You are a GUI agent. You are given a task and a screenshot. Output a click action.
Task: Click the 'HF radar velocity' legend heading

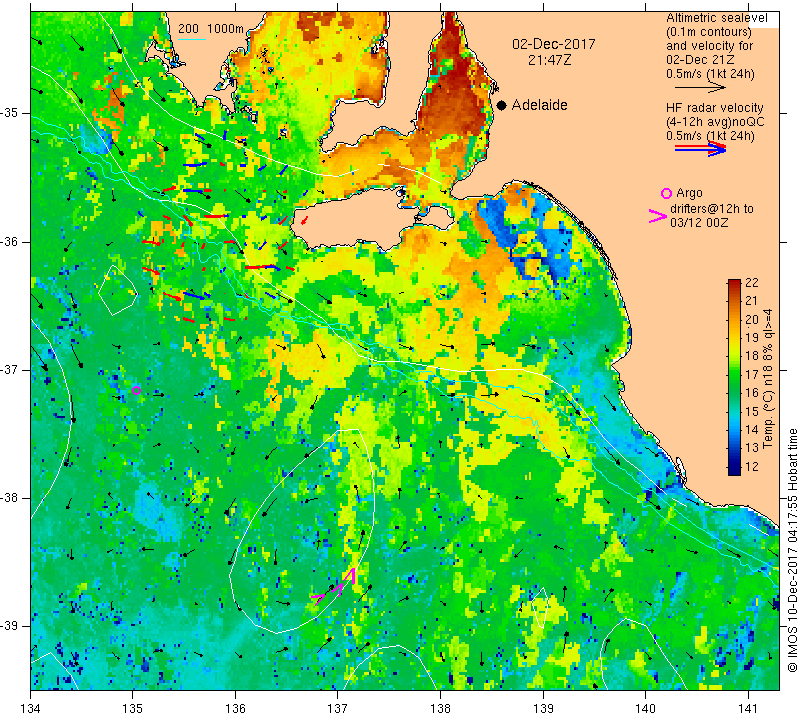point(714,108)
